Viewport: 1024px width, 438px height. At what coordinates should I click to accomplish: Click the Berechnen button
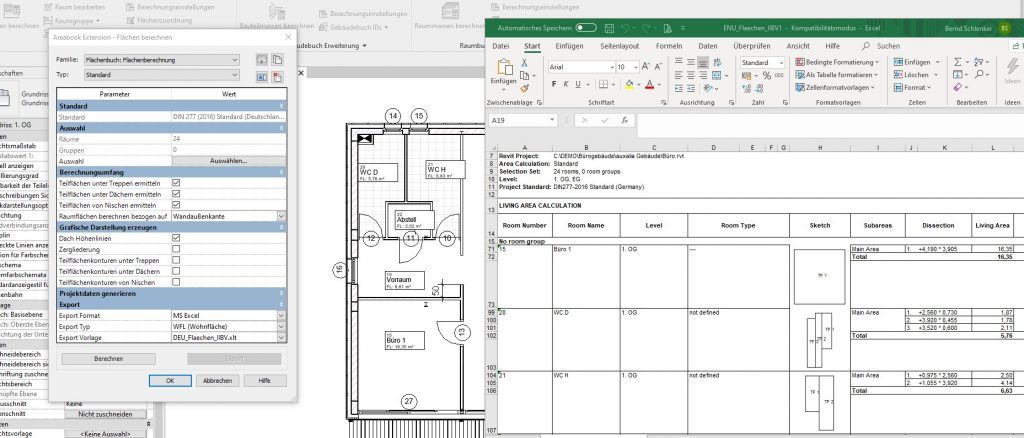click(108, 358)
